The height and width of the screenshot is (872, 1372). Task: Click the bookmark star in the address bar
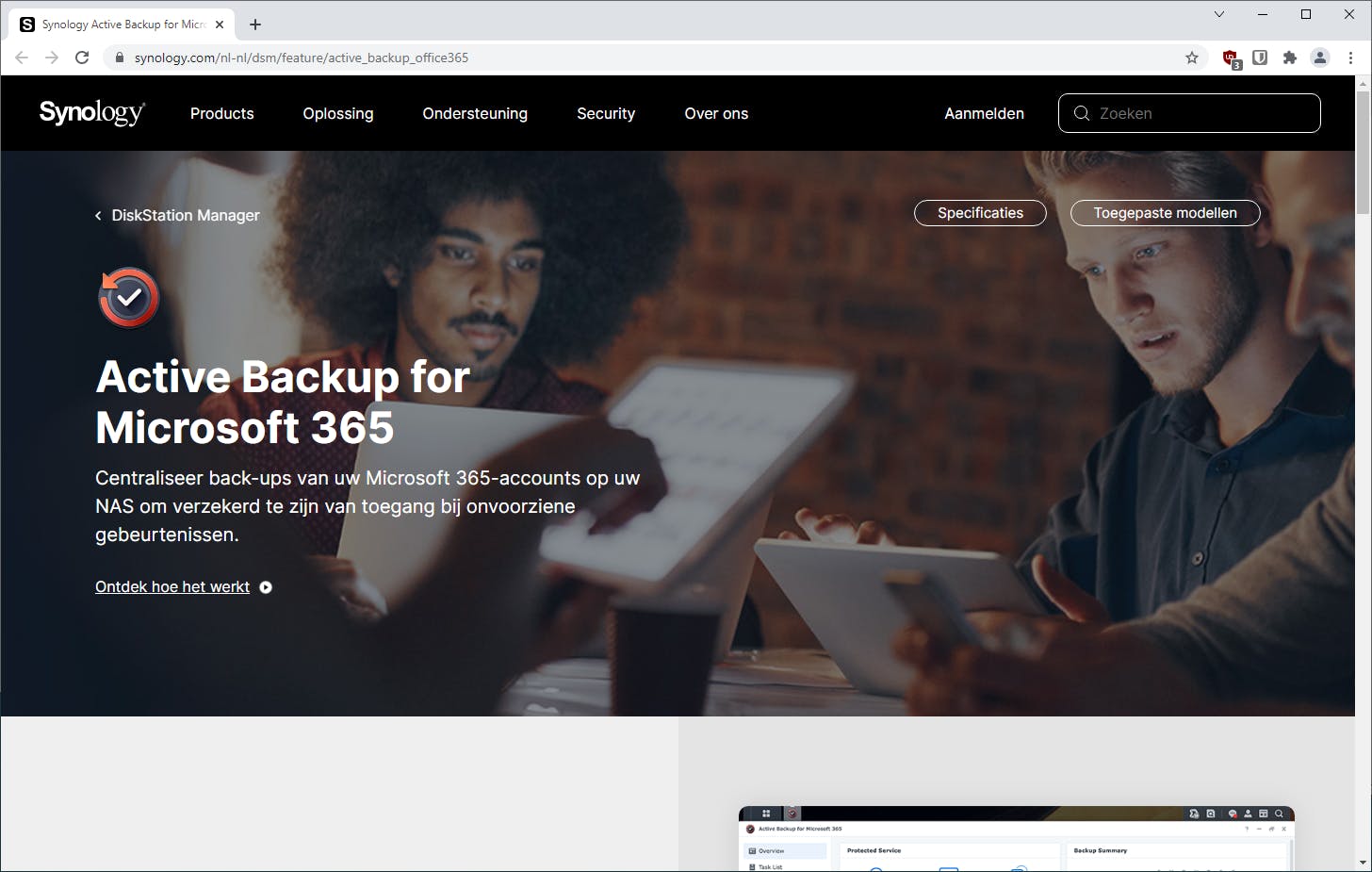pos(1192,58)
